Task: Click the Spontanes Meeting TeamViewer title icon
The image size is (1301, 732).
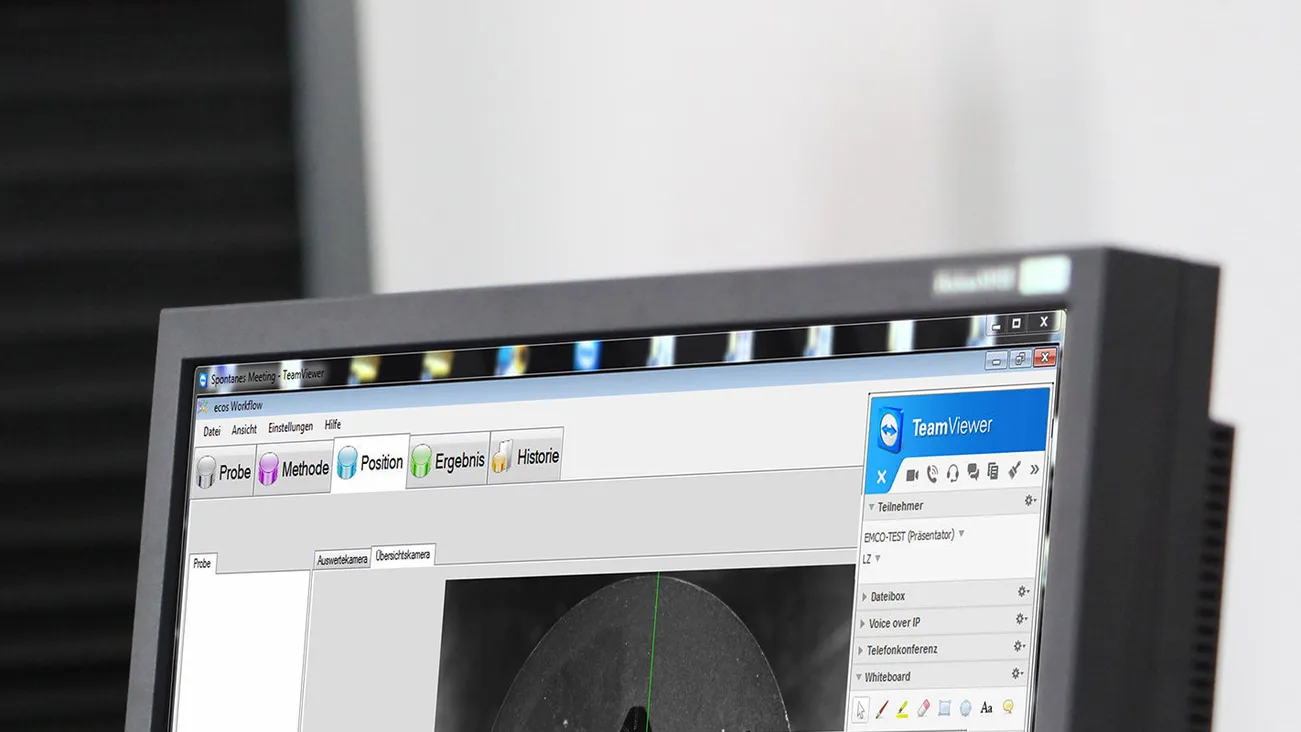Action: 203,379
